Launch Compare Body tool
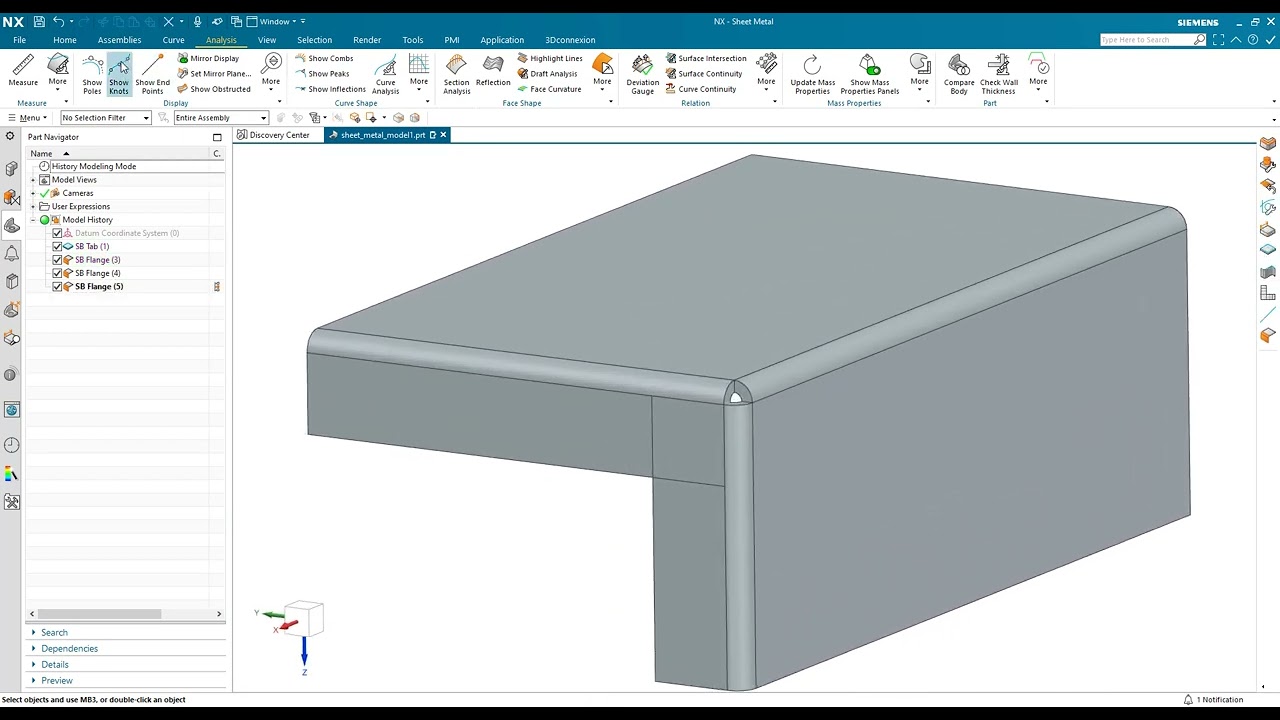The height and width of the screenshot is (720, 1280). point(959,75)
